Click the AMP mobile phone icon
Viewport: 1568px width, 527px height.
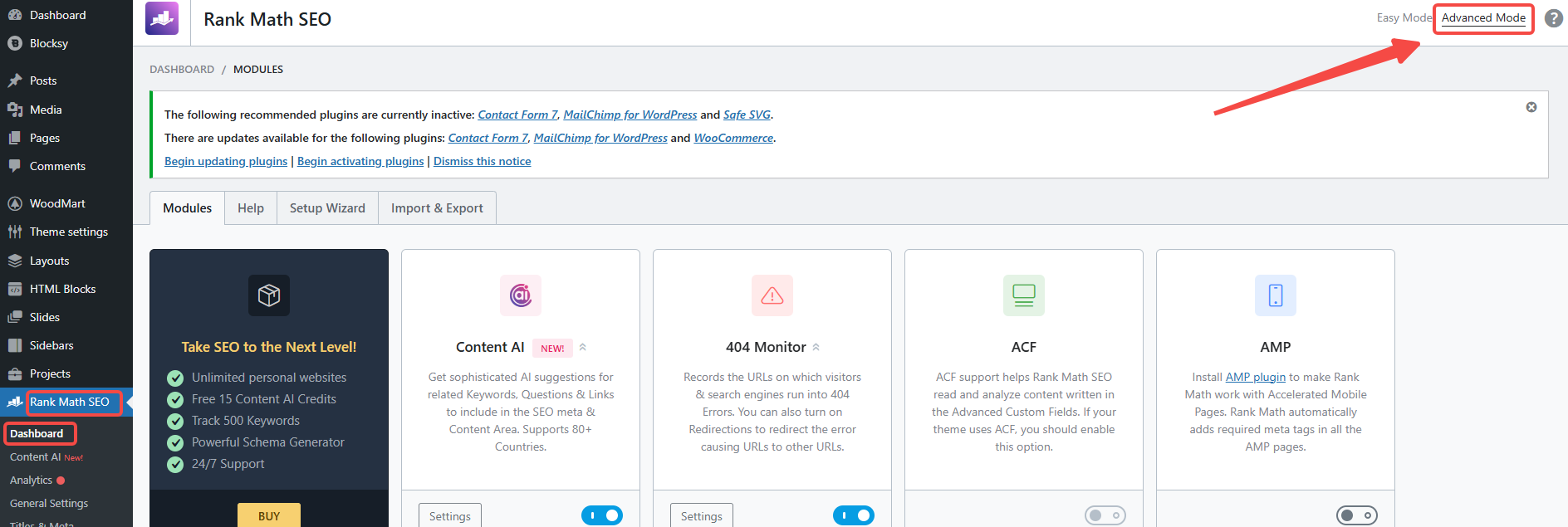pyautogui.click(x=1276, y=295)
